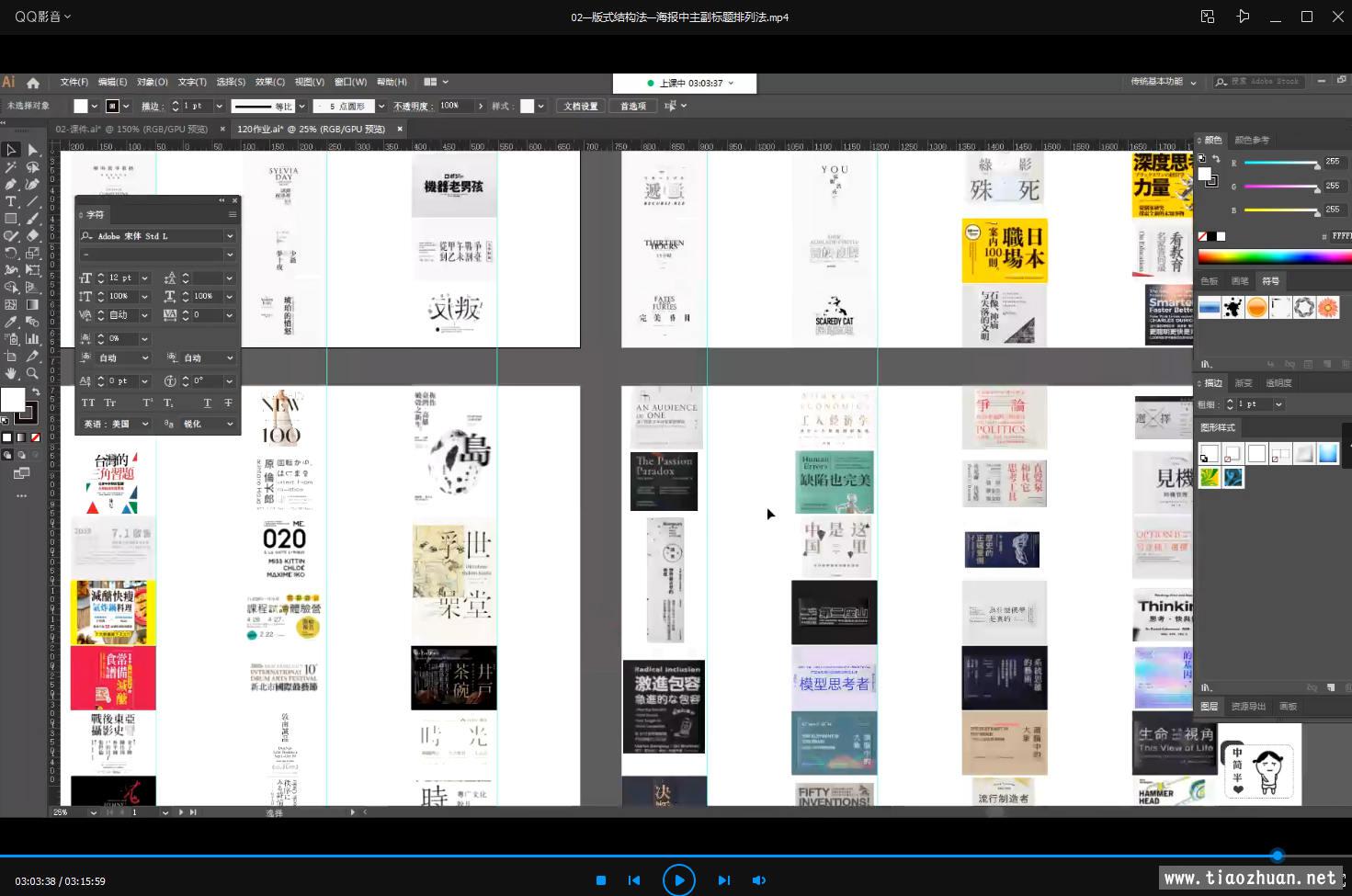Select the Hand tool
The width and height of the screenshot is (1352, 896).
(11, 373)
